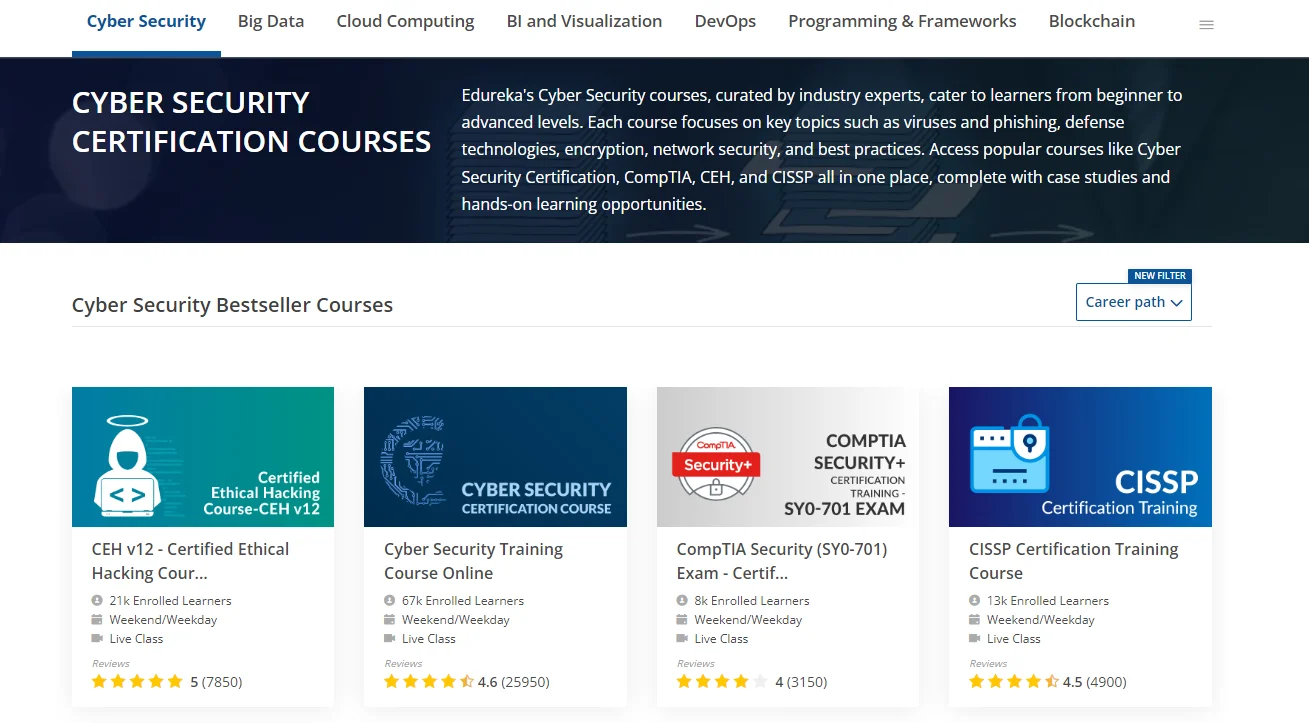Click the star rating on CISSP card

pyautogui.click(x=1014, y=682)
